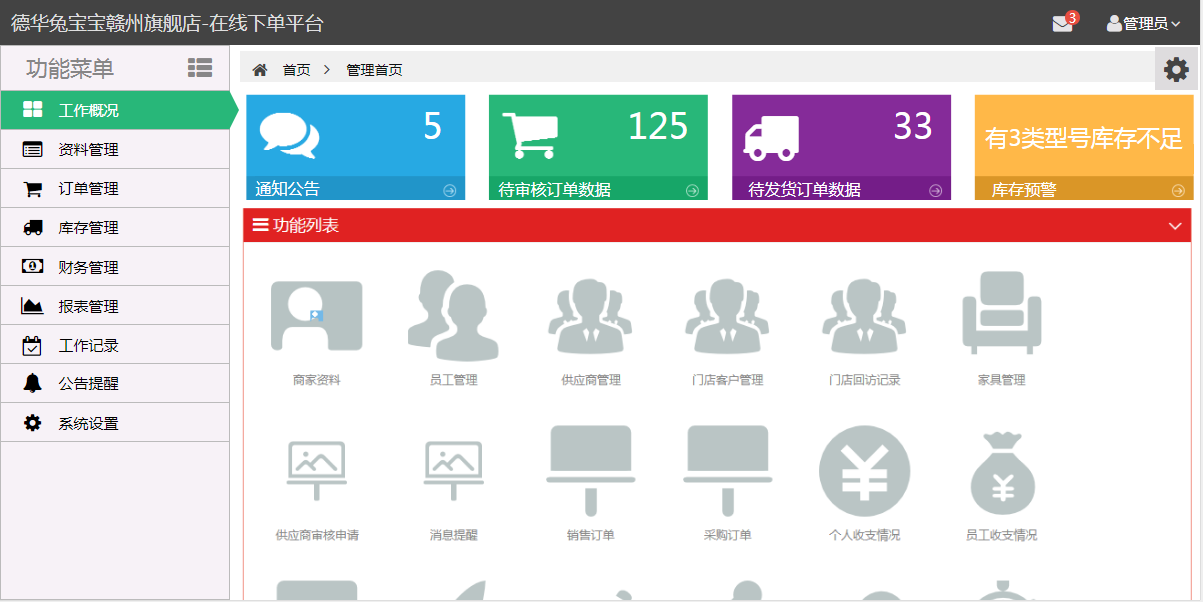Open 家具管理 furniture icon
The width and height of the screenshot is (1203, 602).
(1001, 316)
